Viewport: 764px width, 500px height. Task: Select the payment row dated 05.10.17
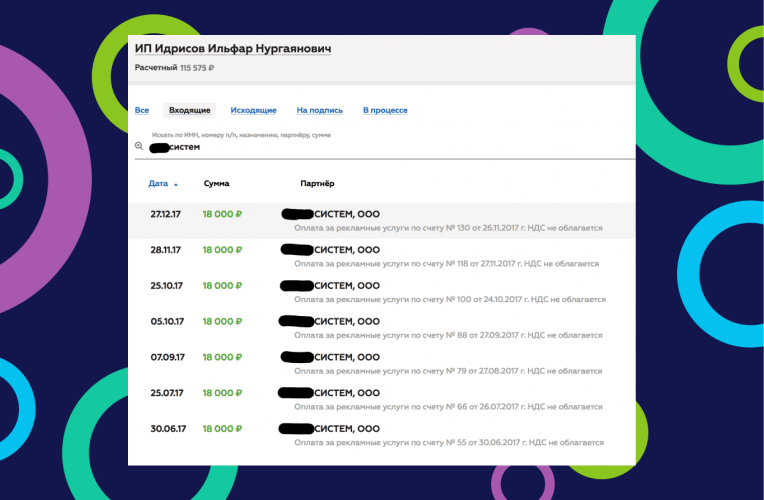click(382, 328)
